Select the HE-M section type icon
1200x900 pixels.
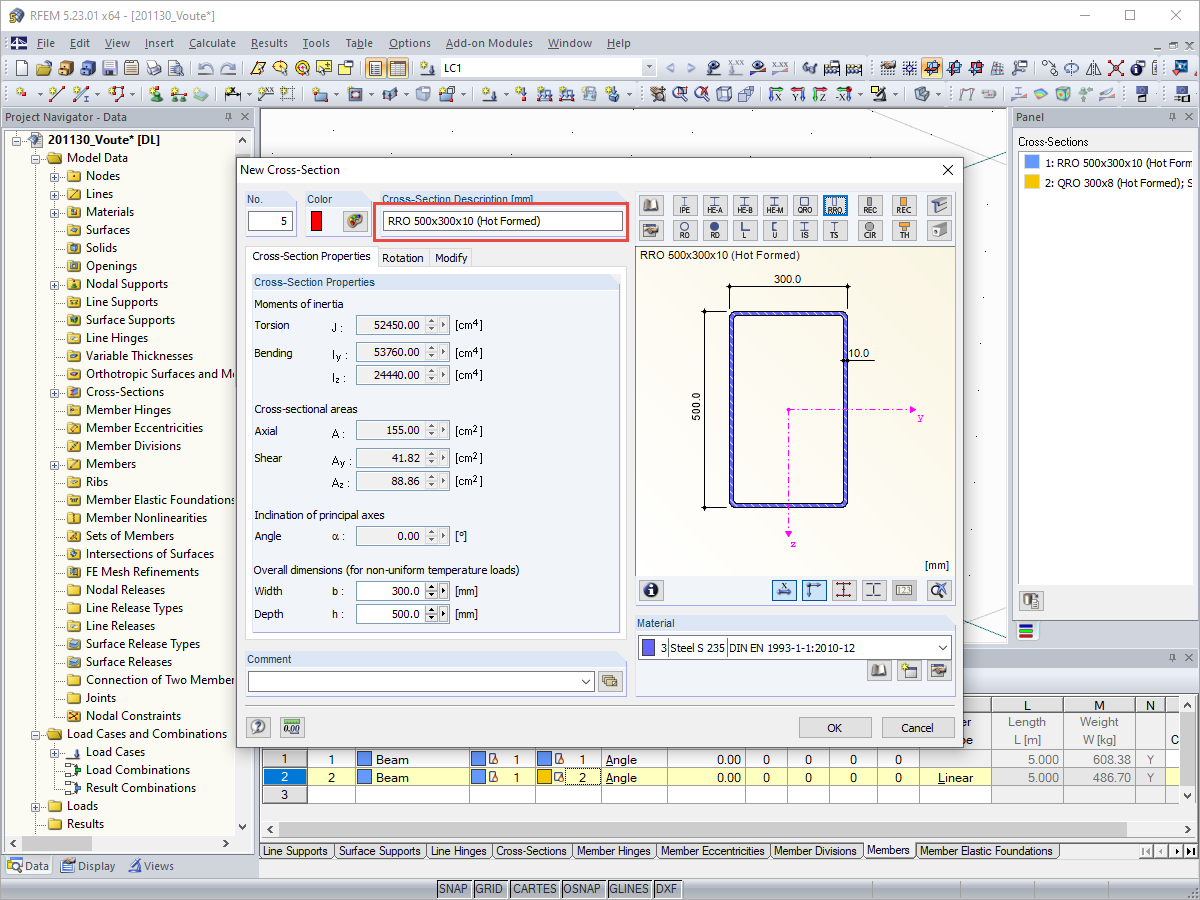[x=774, y=205]
